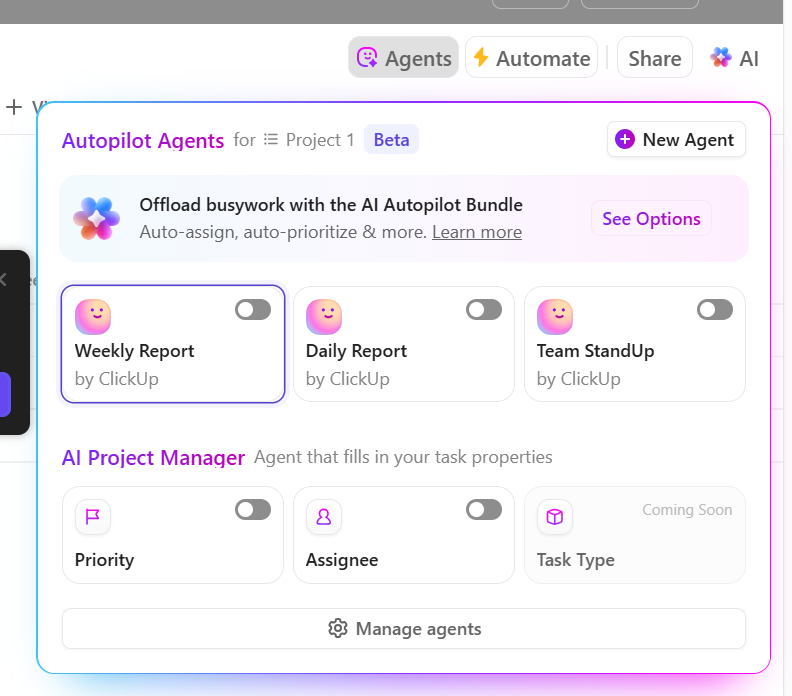Viewport: 792px width, 696px height.
Task: Click the list icon beside Project 1
Action: click(x=271, y=139)
